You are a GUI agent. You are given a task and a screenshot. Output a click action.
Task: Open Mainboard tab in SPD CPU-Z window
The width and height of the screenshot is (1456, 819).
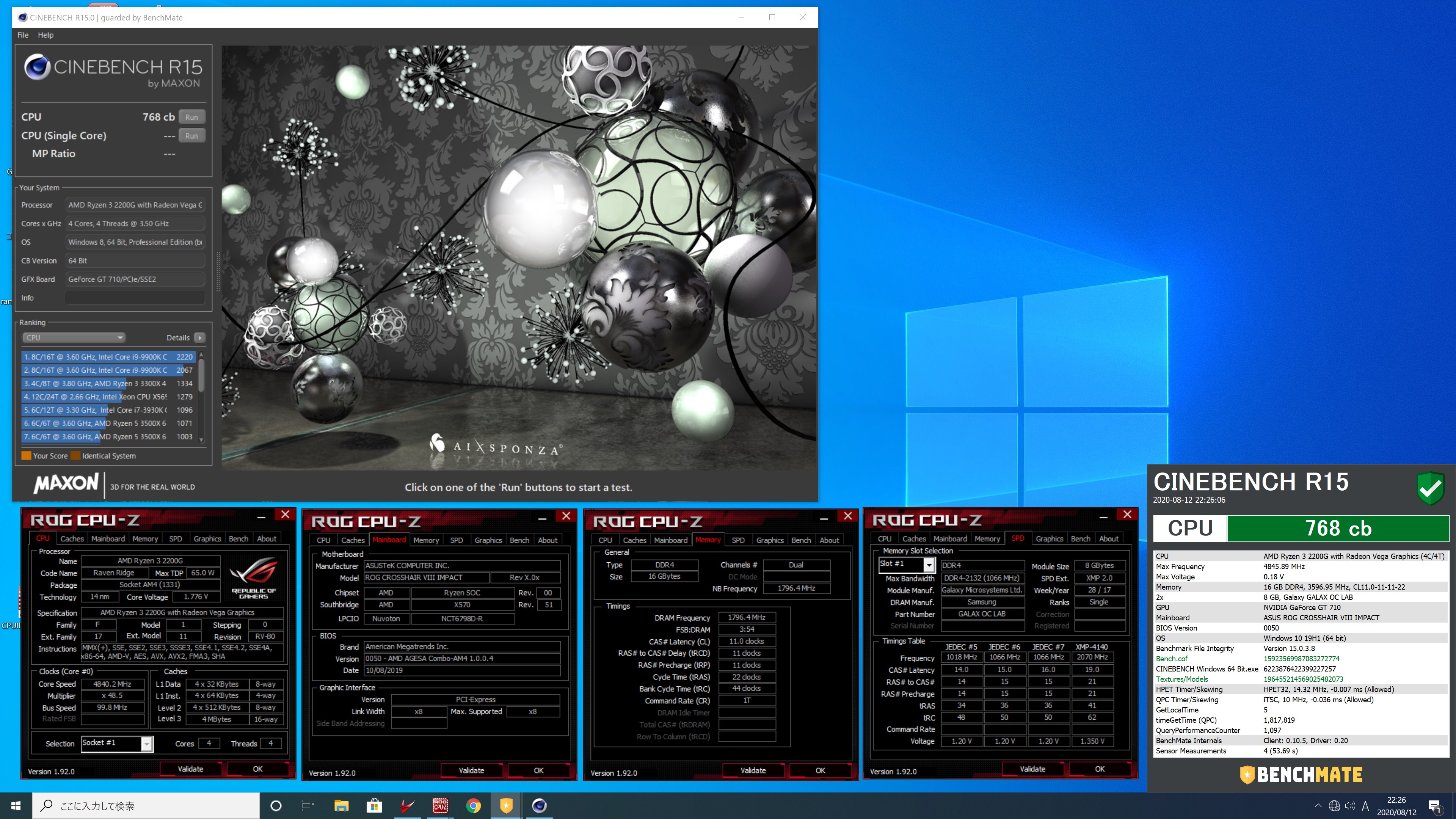(x=949, y=539)
